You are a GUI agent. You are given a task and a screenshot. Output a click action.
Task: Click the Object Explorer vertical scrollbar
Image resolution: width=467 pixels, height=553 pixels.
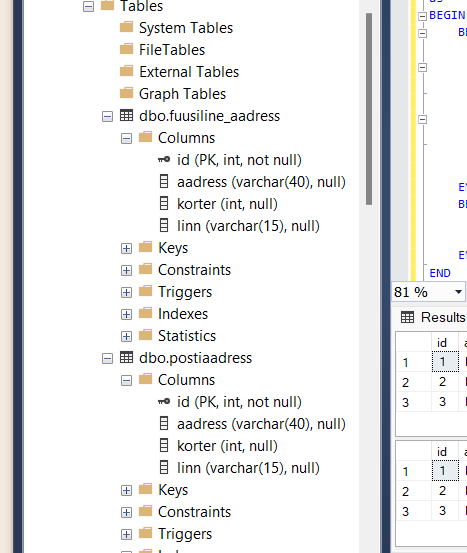[x=369, y=109]
